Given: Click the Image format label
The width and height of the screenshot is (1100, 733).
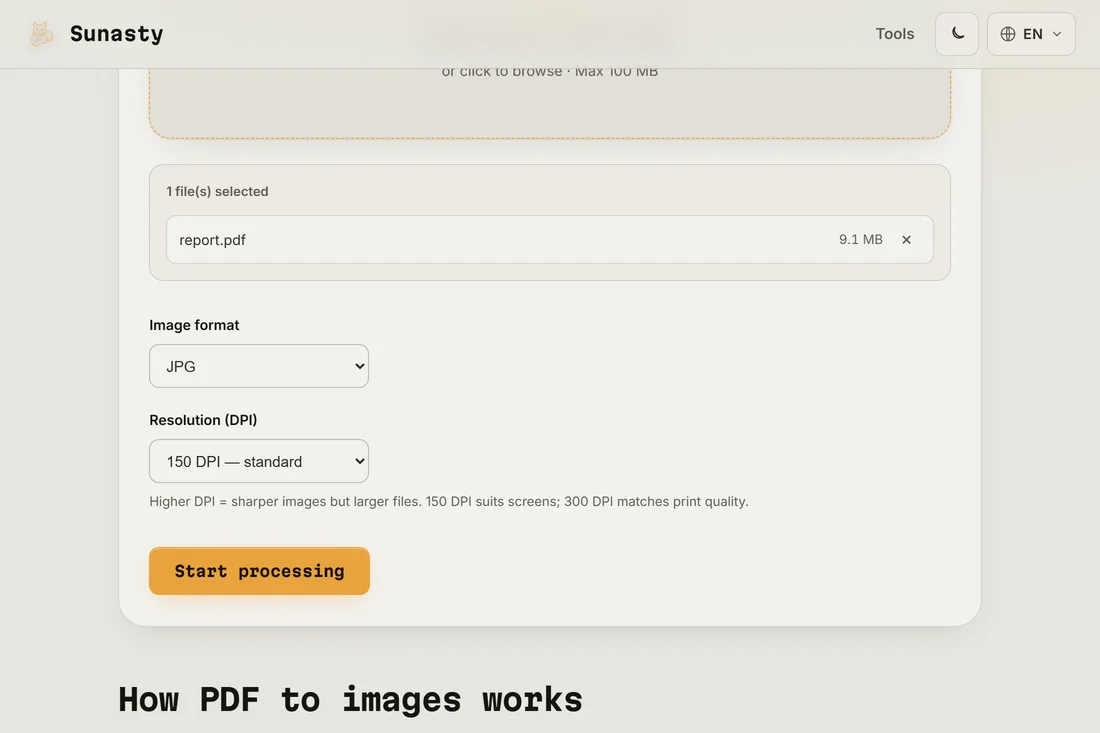Looking at the screenshot, I should pyautogui.click(x=194, y=325).
